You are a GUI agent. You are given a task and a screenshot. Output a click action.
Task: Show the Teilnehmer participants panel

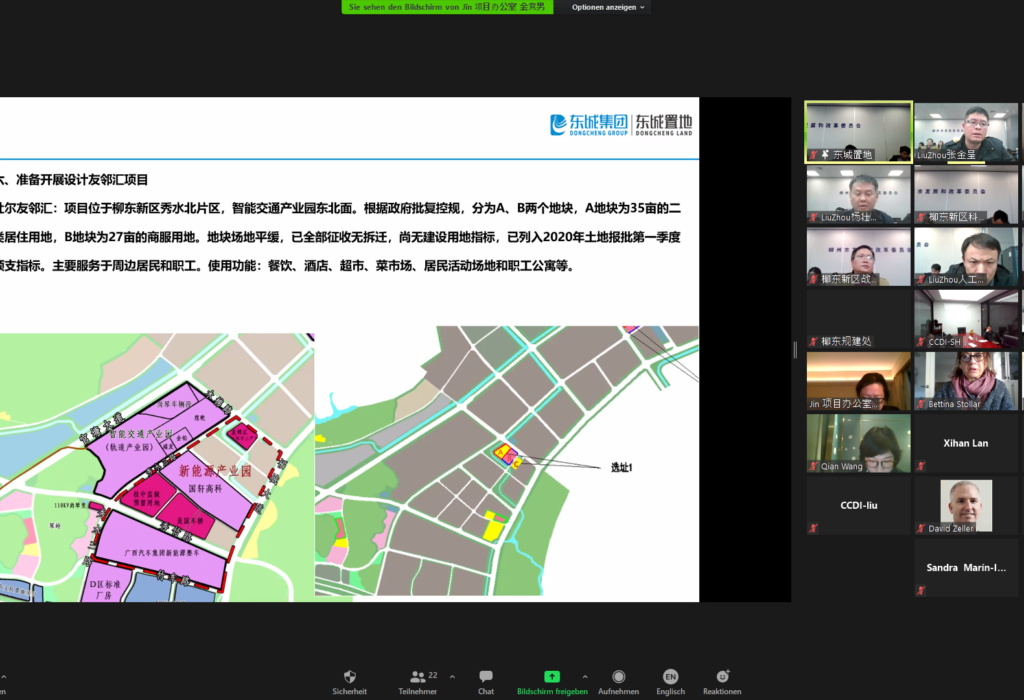pyautogui.click(x=420, y=680)
